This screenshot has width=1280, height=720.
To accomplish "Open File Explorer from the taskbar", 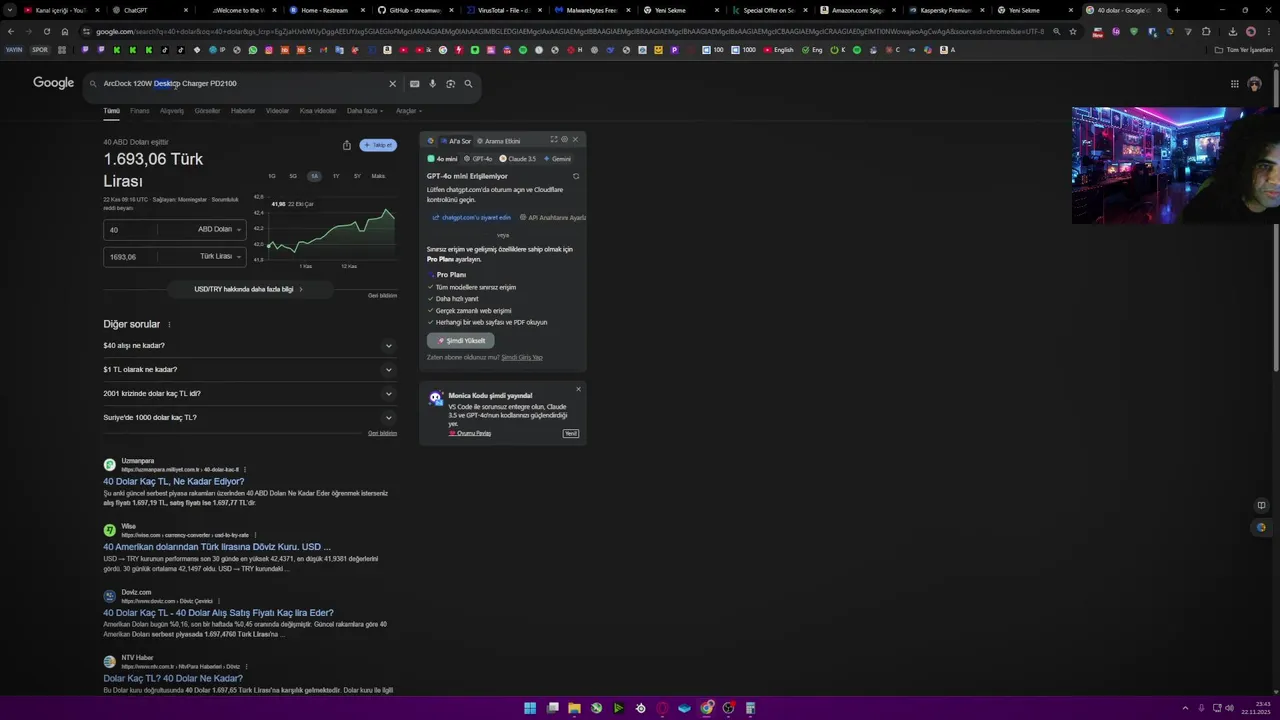I will [574, 708].
